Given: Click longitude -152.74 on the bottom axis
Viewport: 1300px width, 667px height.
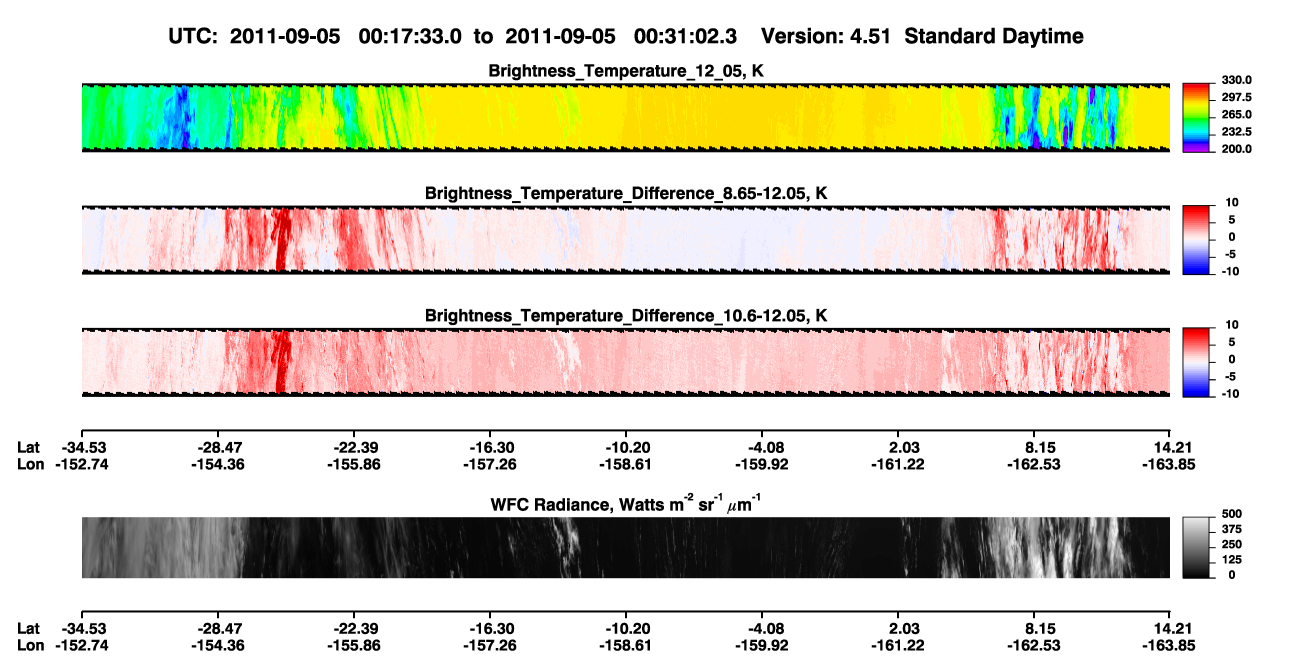Looking at the screenshot, I should pos(81,645).
